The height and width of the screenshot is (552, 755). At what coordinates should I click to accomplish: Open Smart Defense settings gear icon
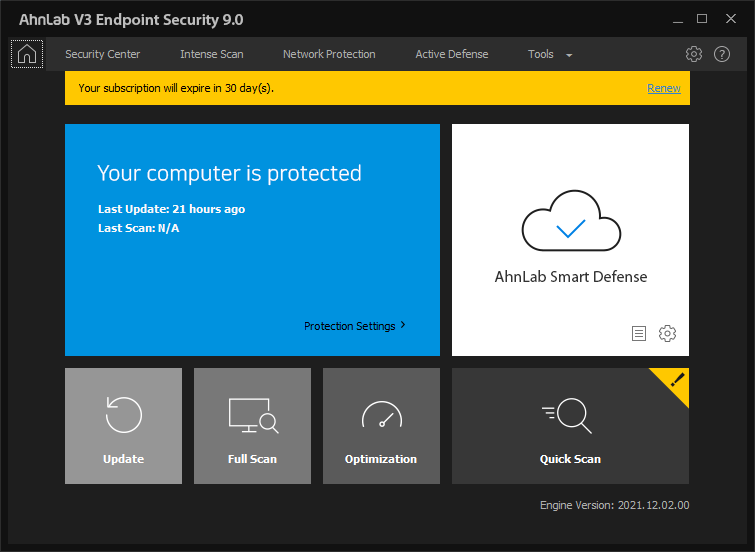click(667, 334)
